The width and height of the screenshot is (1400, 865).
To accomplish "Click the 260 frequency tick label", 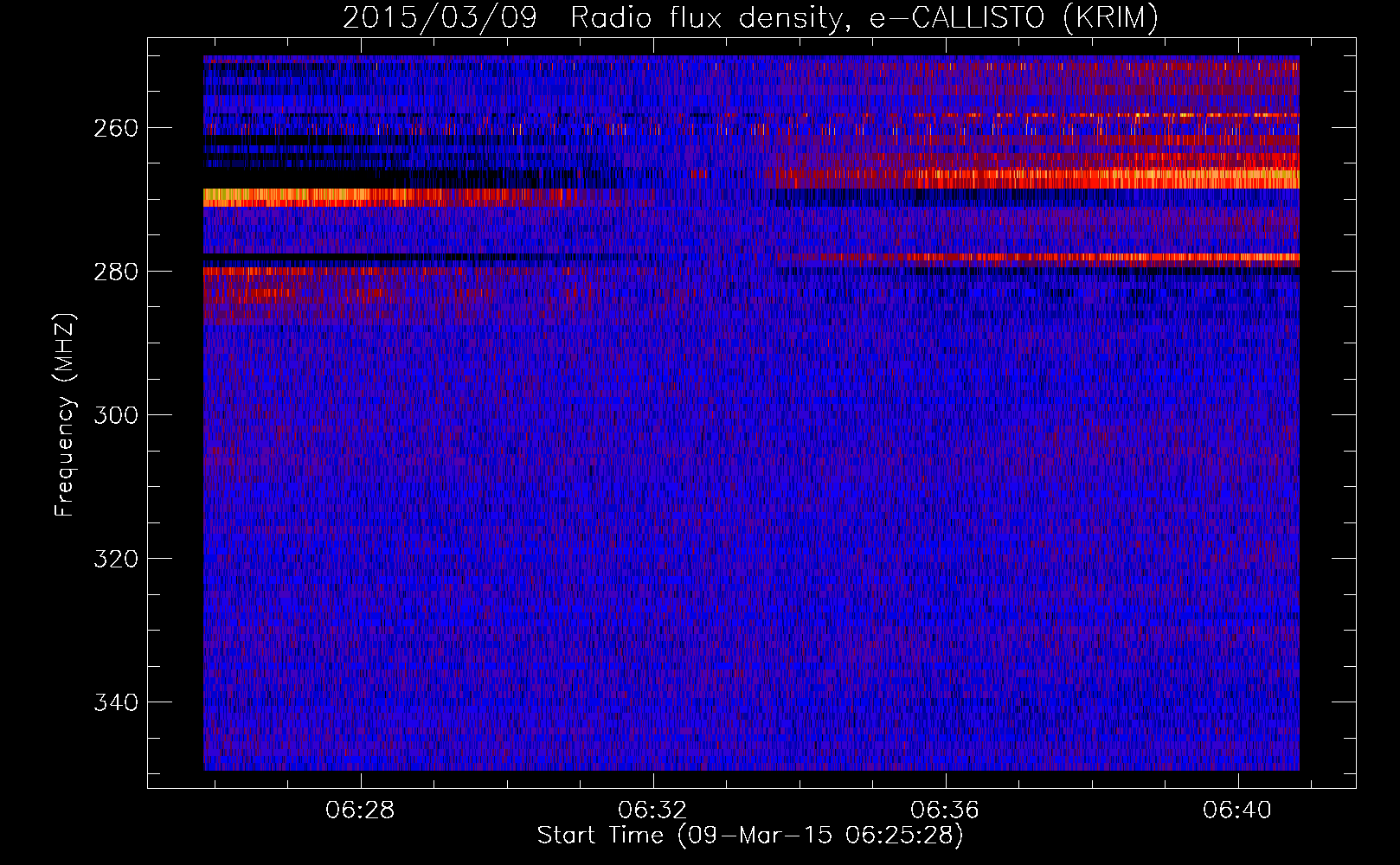I will pyautogui.click(x=116, y=128).
